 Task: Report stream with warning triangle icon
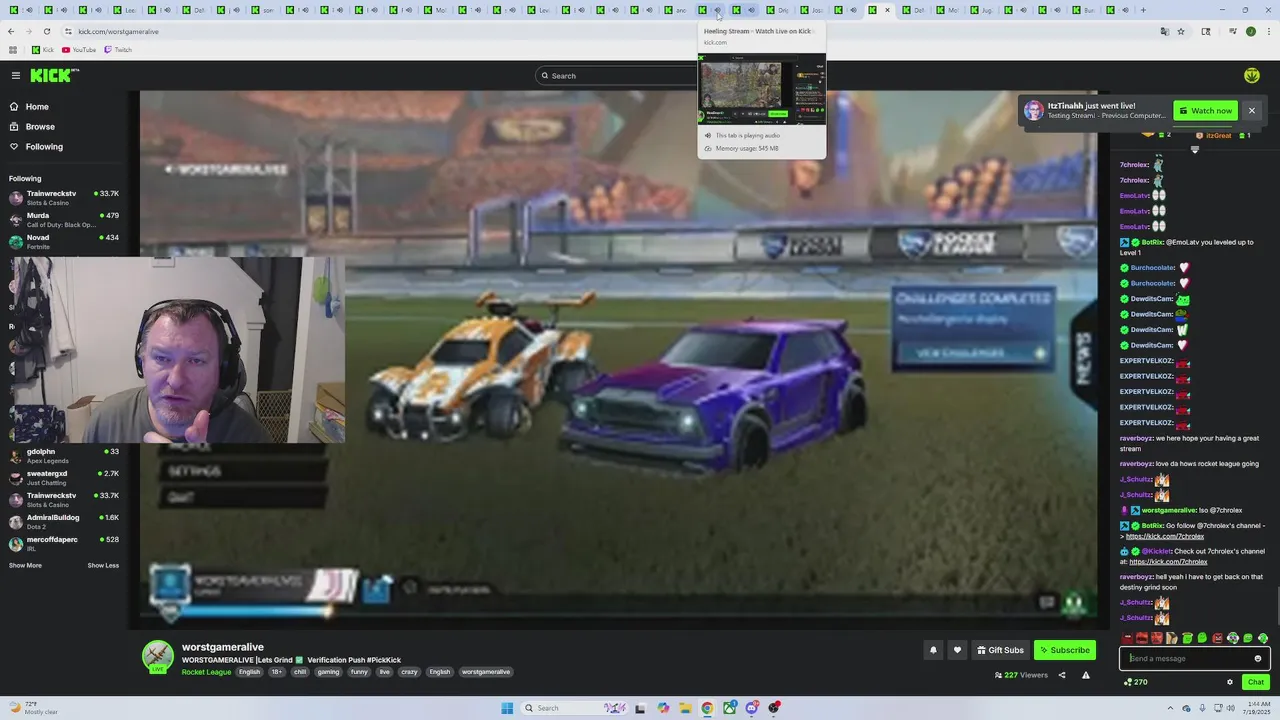[x=1086, y=675]
